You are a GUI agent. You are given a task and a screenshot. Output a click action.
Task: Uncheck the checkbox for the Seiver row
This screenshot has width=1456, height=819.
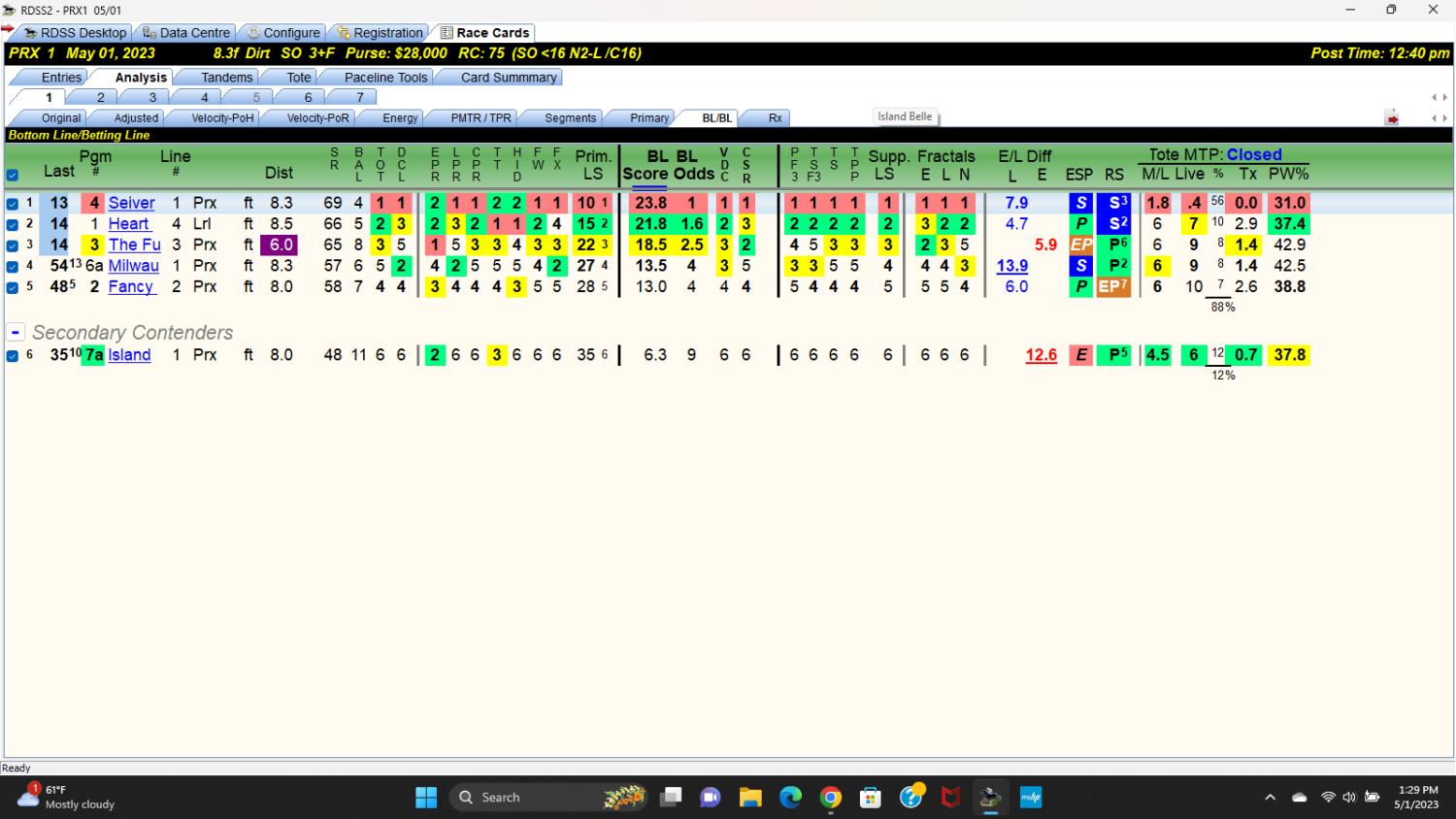13,204
